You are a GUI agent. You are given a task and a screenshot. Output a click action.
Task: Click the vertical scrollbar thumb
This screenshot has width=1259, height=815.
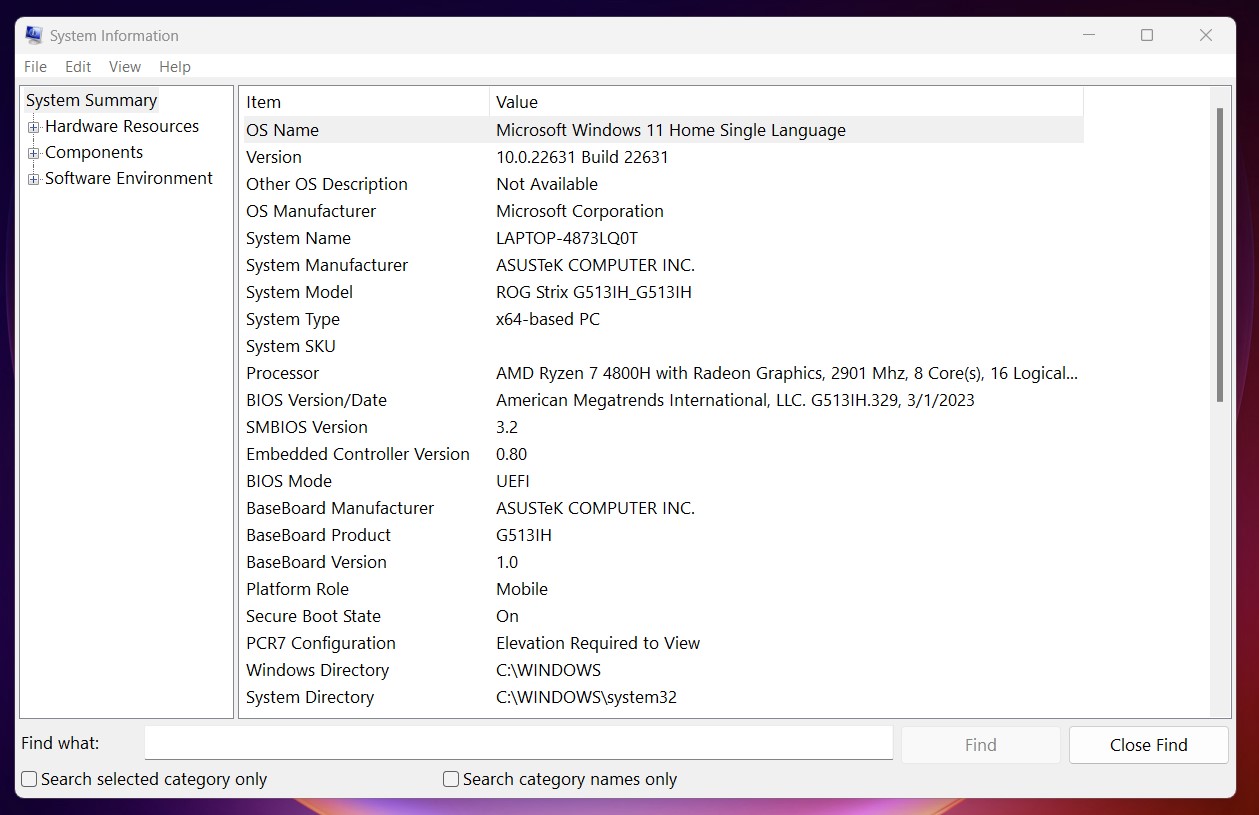coord(1220,255)
